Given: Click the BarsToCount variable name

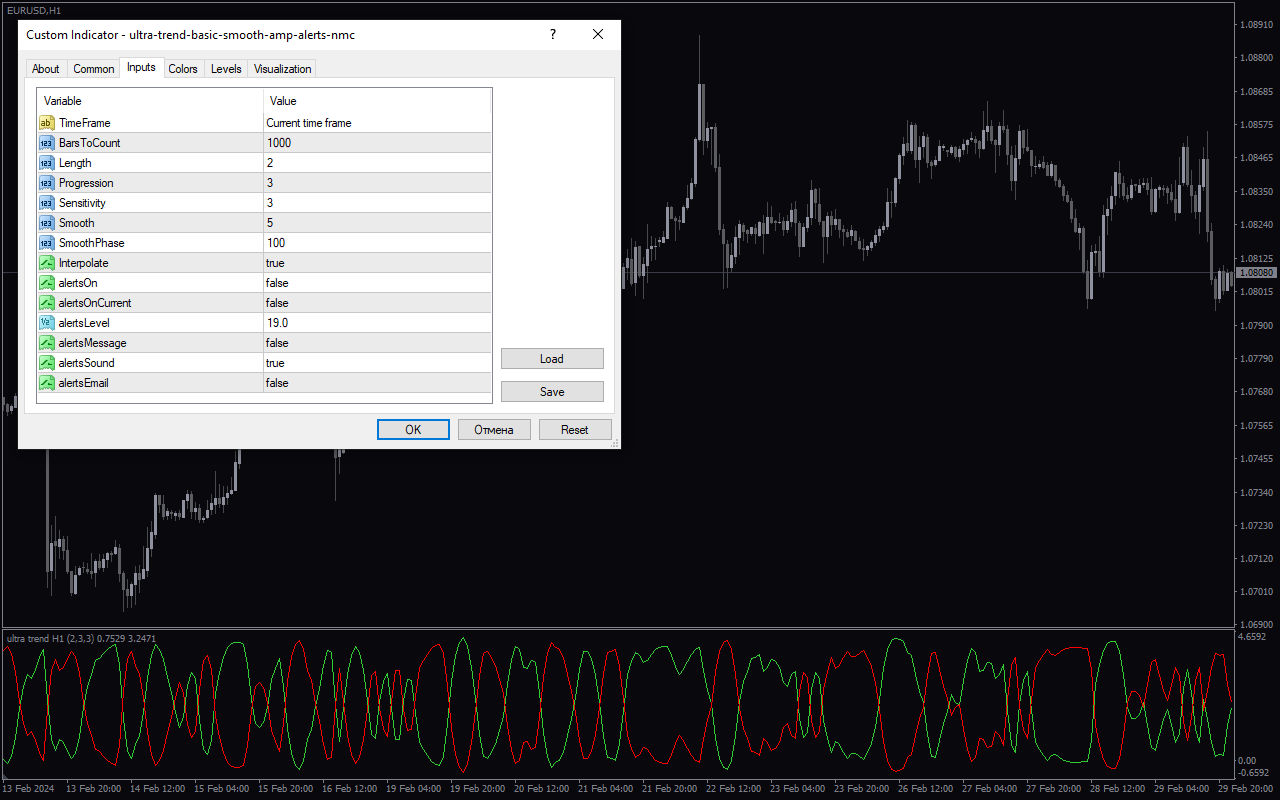Looking at the screenshot, I should point(90,143).
